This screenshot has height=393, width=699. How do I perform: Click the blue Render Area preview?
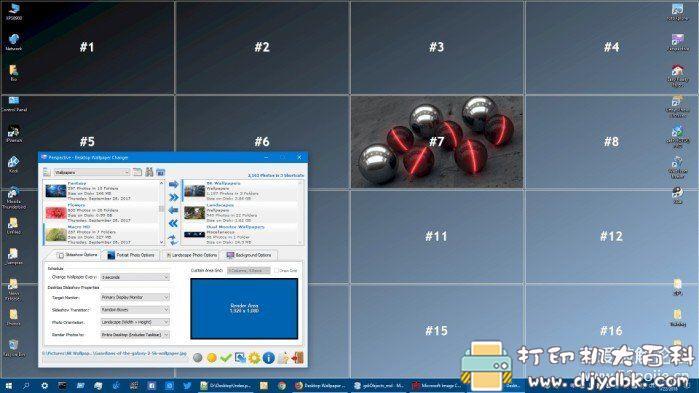point(244,308)
